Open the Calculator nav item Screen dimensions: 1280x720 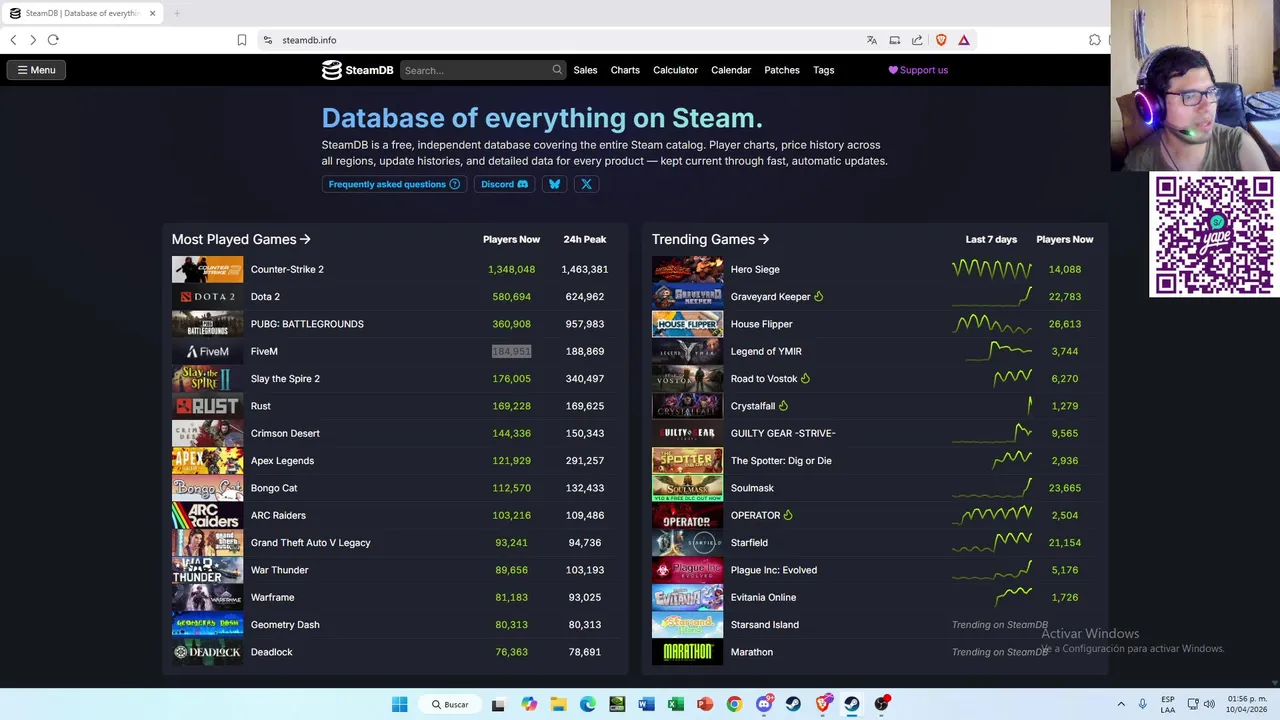point(675,70)
